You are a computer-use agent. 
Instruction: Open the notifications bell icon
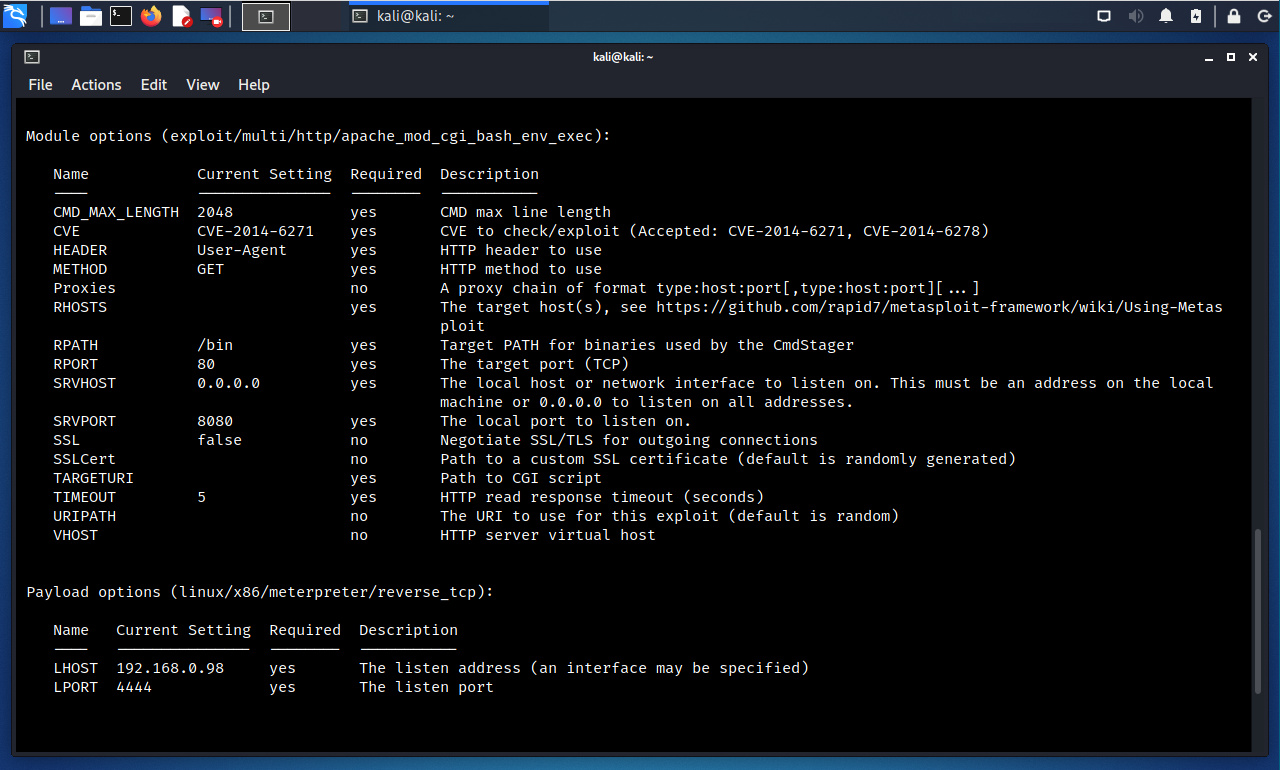(x=1166, y=16)
